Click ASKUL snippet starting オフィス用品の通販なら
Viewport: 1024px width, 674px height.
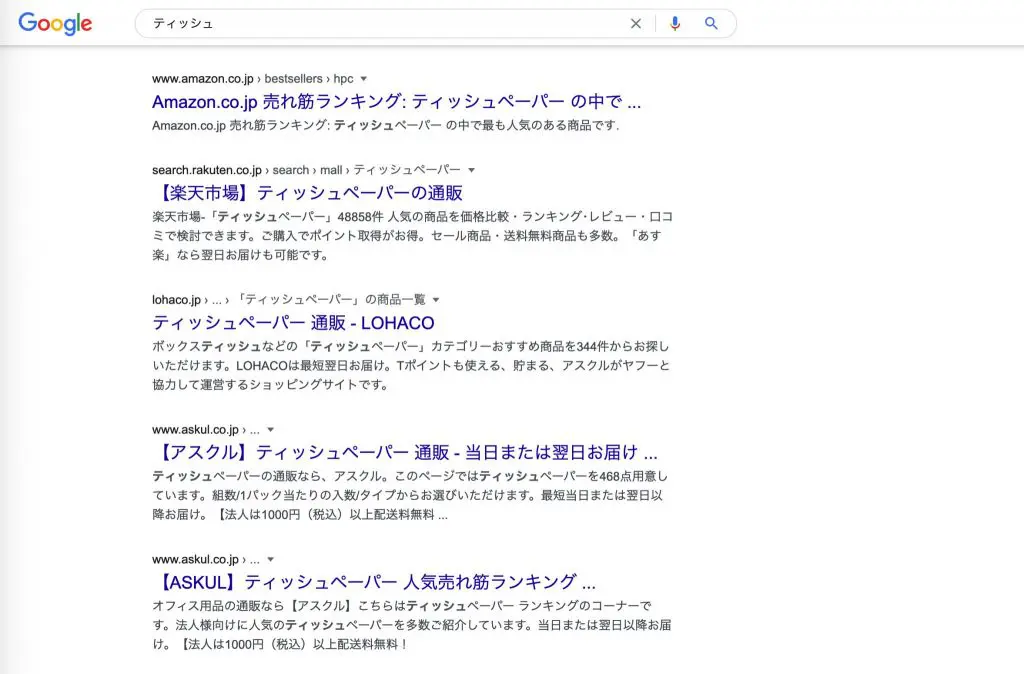click(x=412, y=625)
